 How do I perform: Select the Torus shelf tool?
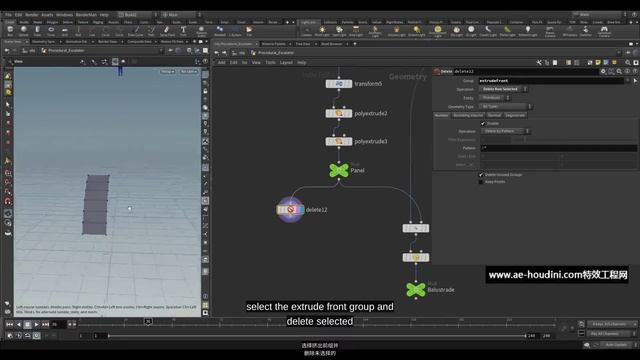point(51,31)
